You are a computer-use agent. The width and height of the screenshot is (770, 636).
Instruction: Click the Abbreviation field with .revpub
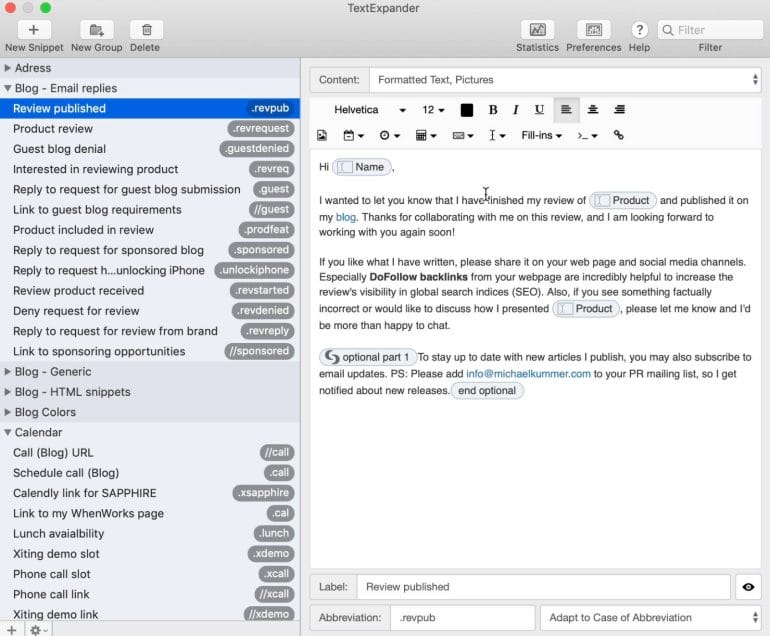tap(463, 617)
